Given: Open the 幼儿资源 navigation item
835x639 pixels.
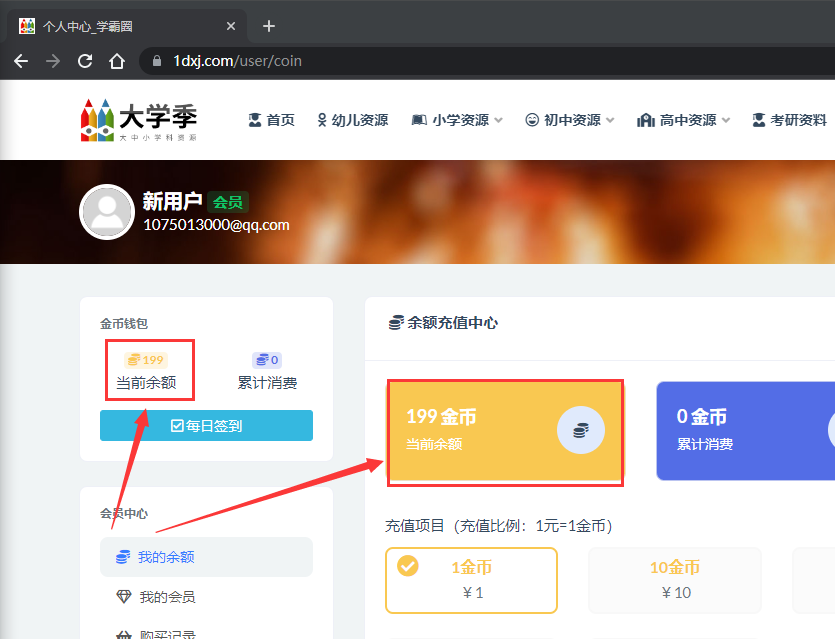Looking at the screenshot, I should [352, 120].
